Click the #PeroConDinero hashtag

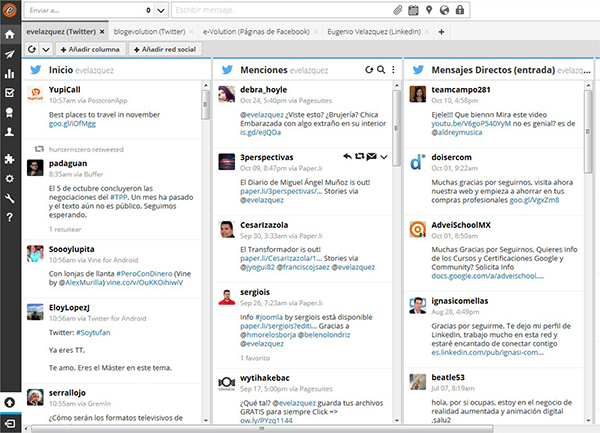tap(144, 274)
